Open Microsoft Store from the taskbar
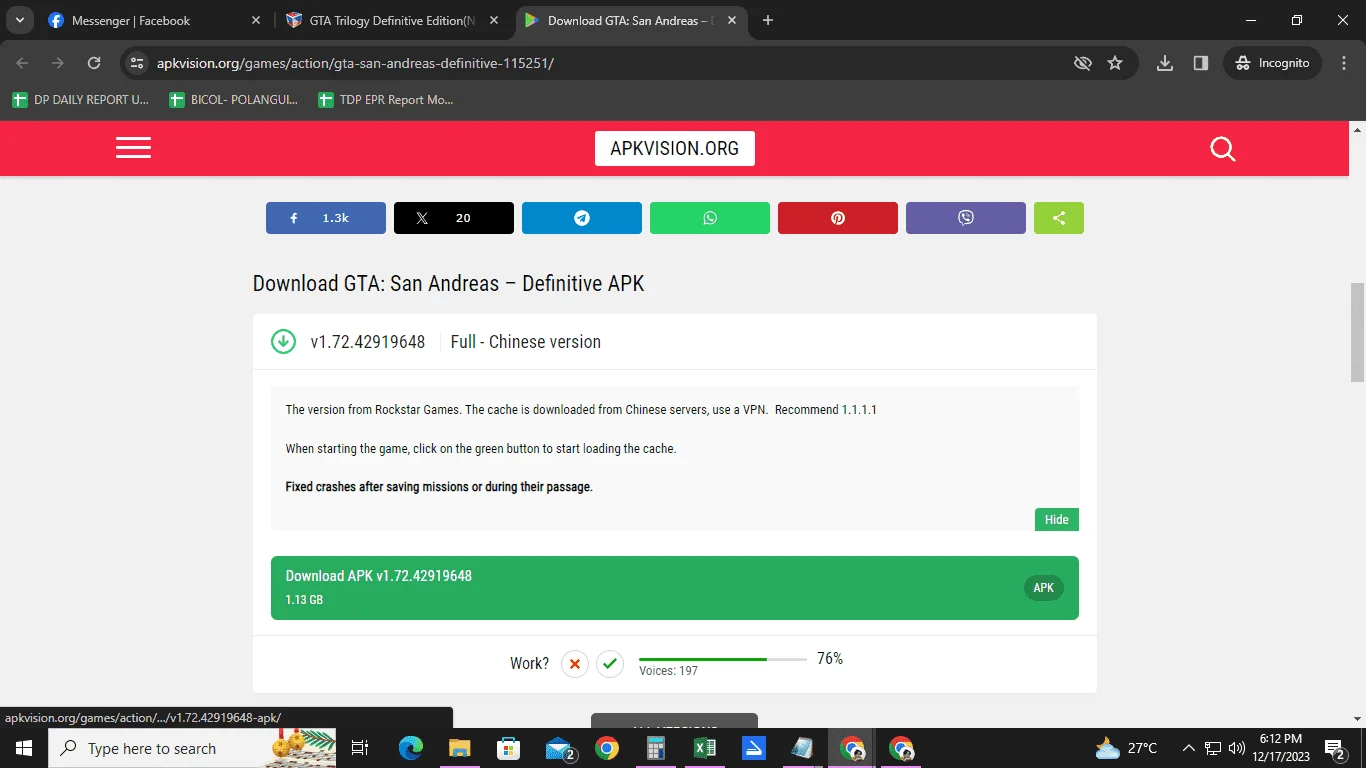Viewport: 1366px width, 768px height. (x=509, y=748)
